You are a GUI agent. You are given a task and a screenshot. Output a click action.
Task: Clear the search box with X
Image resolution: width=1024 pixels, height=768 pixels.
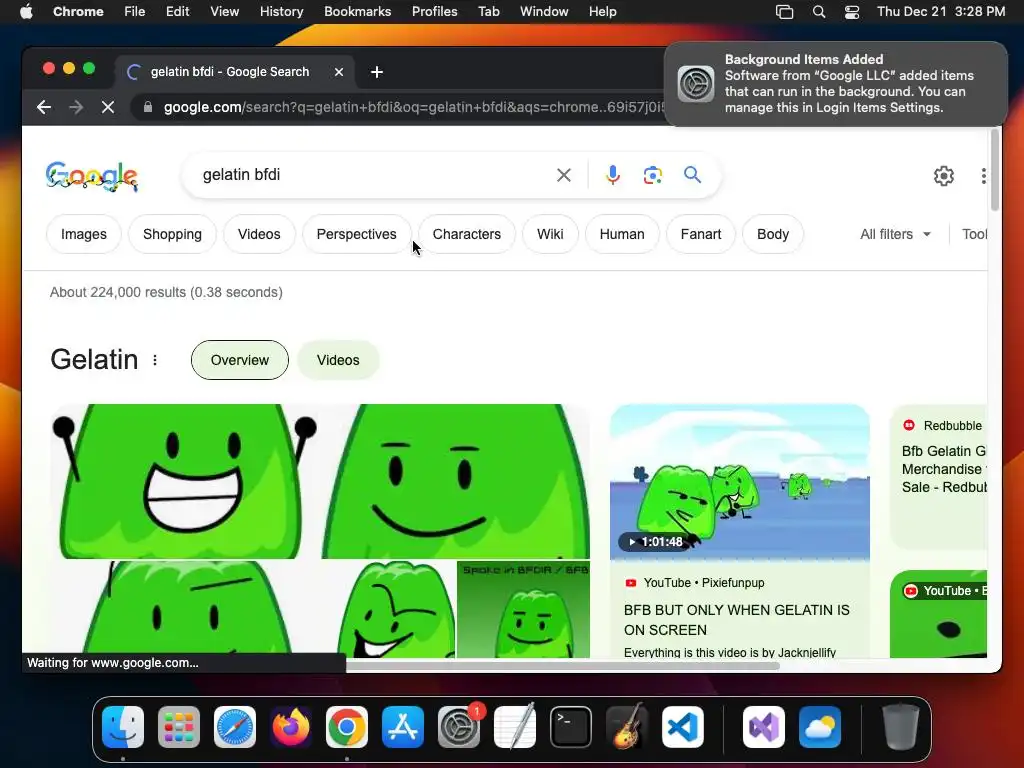[x=564, y=175]
